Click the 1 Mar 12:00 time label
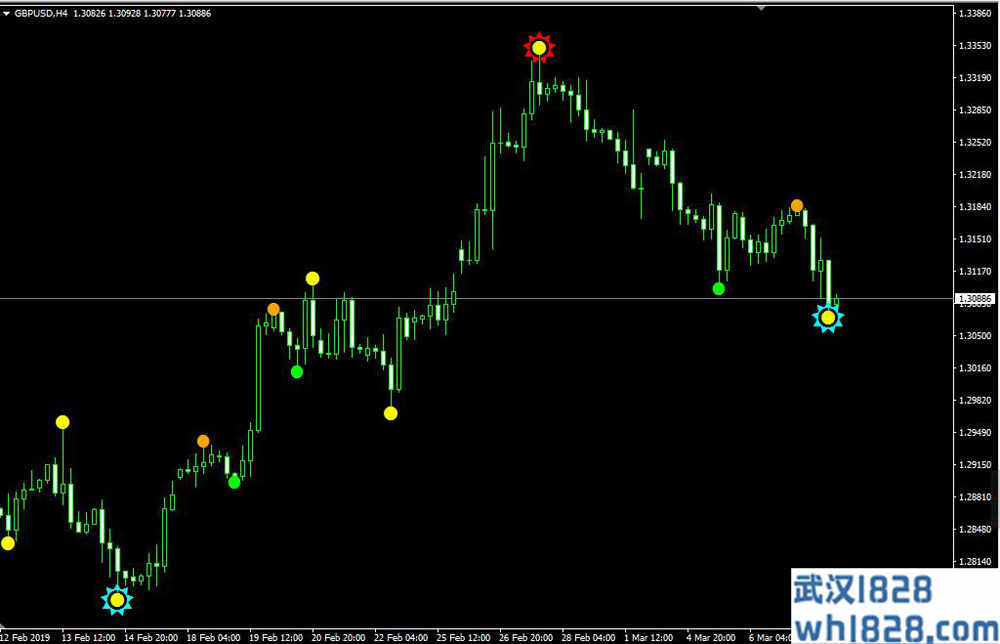The height and width of the screenshot is (644, 1000). [649, 638]
